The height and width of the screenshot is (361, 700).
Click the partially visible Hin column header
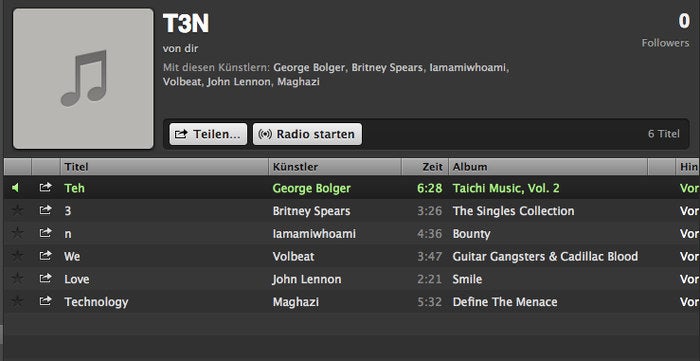click(688, 167)
